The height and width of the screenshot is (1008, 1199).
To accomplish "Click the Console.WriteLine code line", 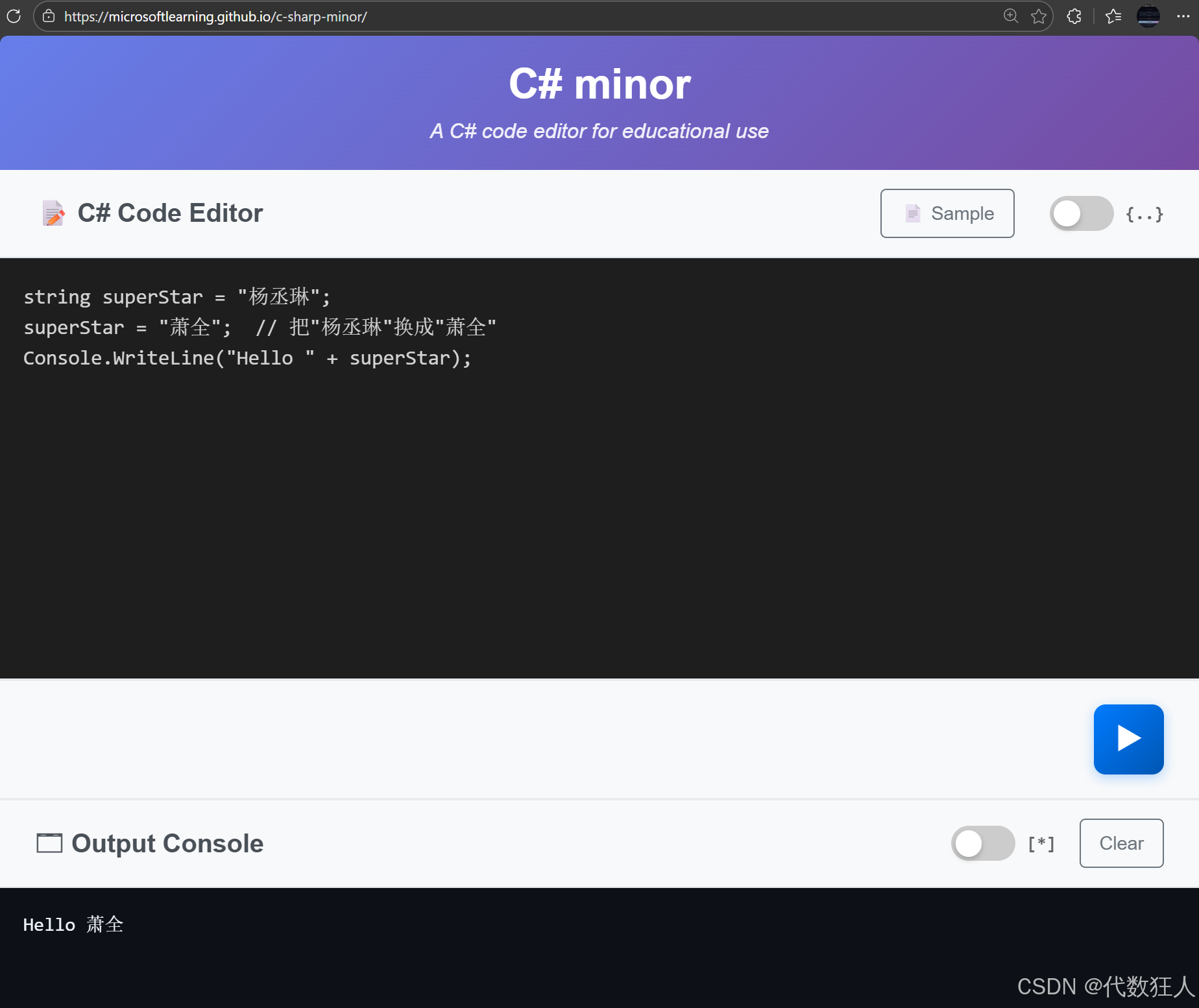I will tap(247, 358).
